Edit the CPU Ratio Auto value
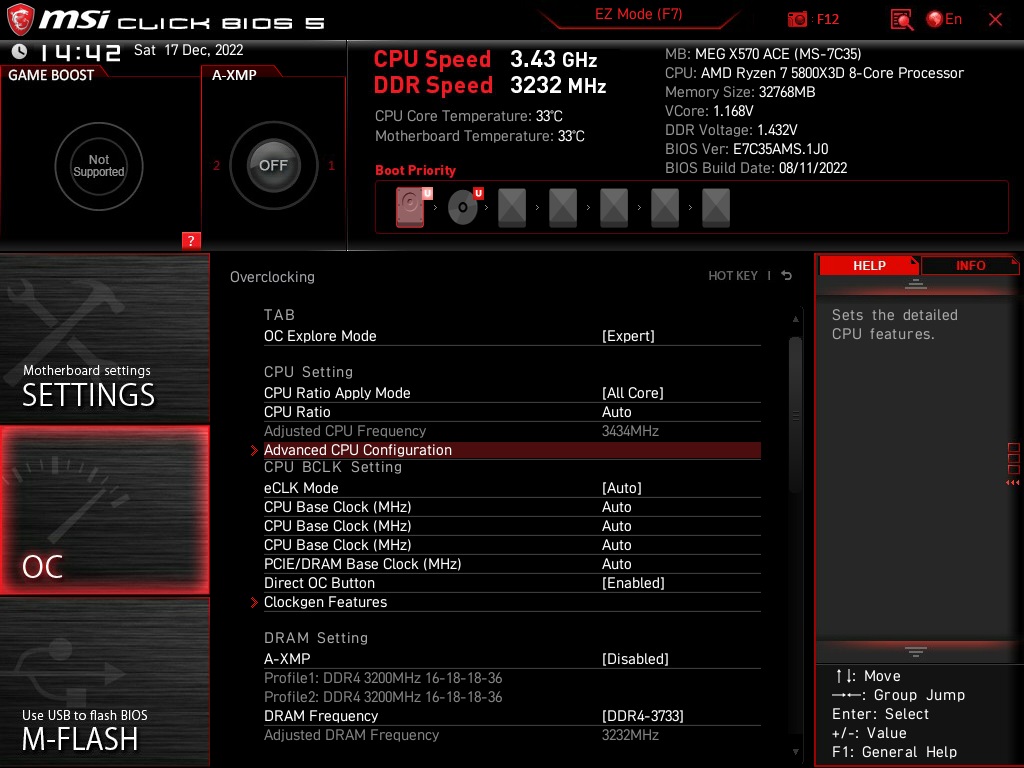Screen dimensions: 1024x768 pyautogui.click(x=616, y=412)
